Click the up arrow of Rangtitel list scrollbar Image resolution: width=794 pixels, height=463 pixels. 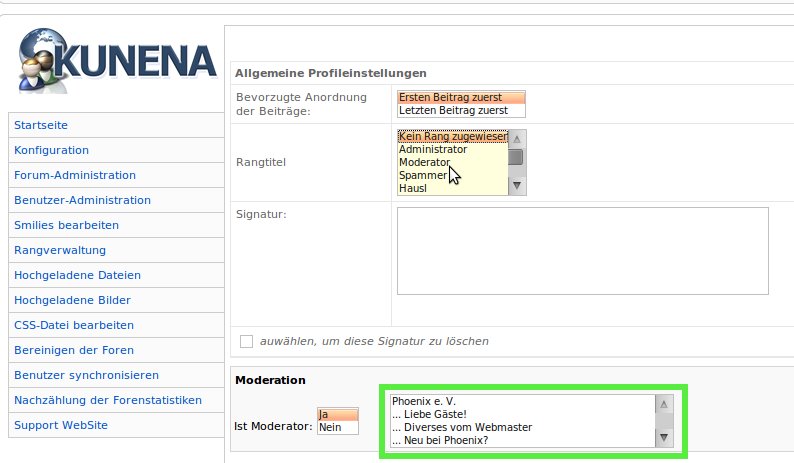pos(517,139)
